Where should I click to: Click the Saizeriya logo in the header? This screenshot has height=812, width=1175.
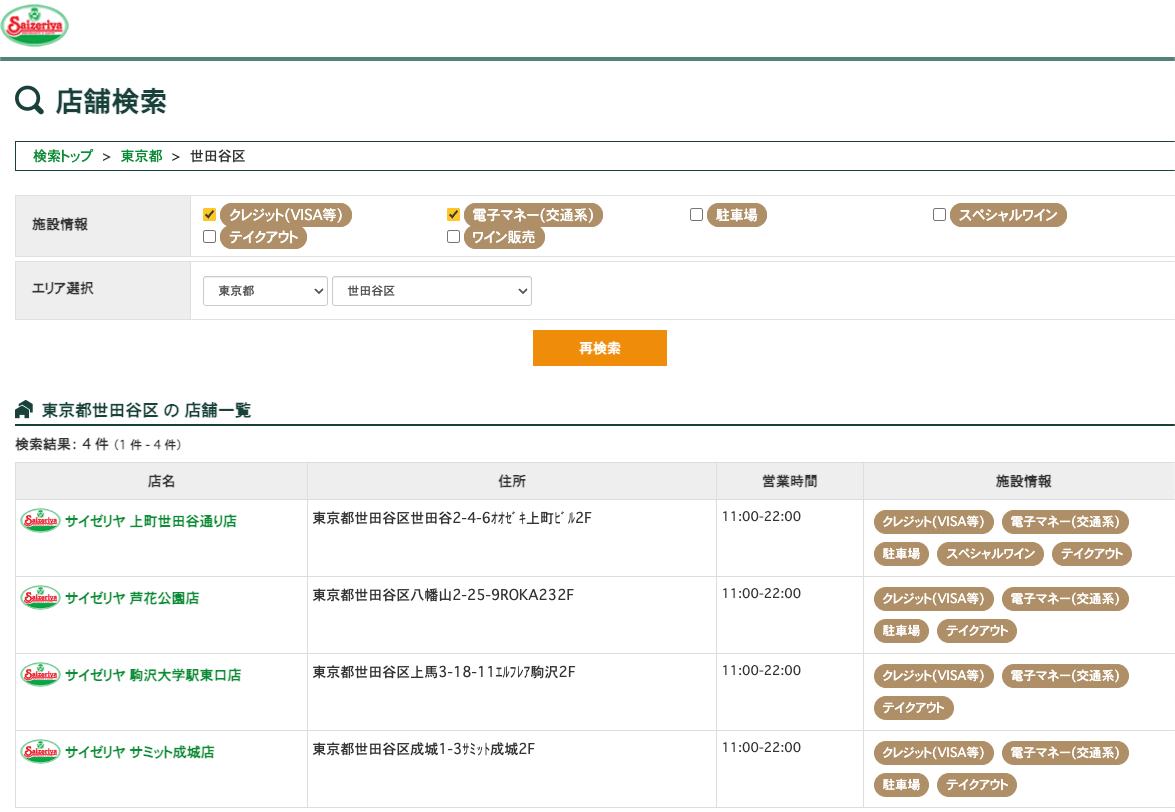click(35, 26)
